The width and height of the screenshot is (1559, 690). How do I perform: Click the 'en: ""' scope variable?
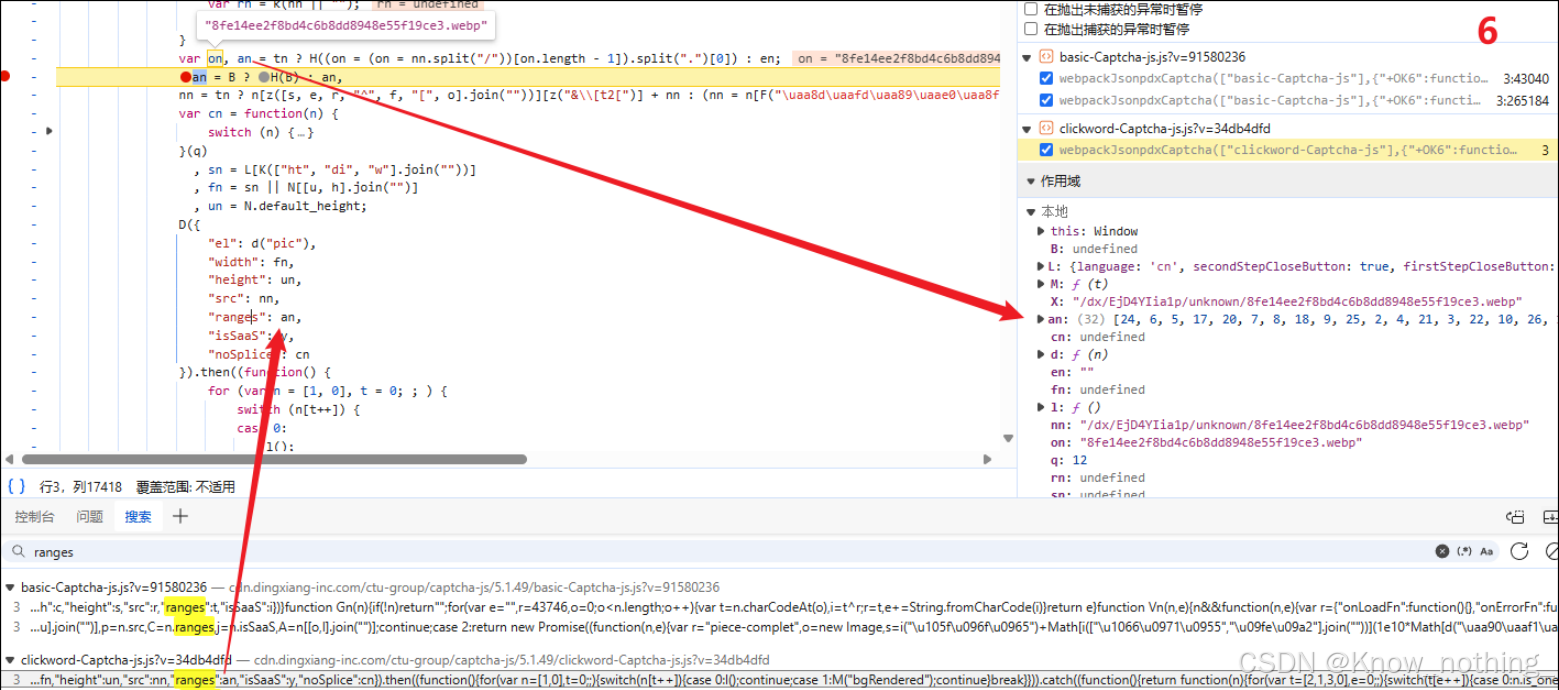tap(1073, 372)
